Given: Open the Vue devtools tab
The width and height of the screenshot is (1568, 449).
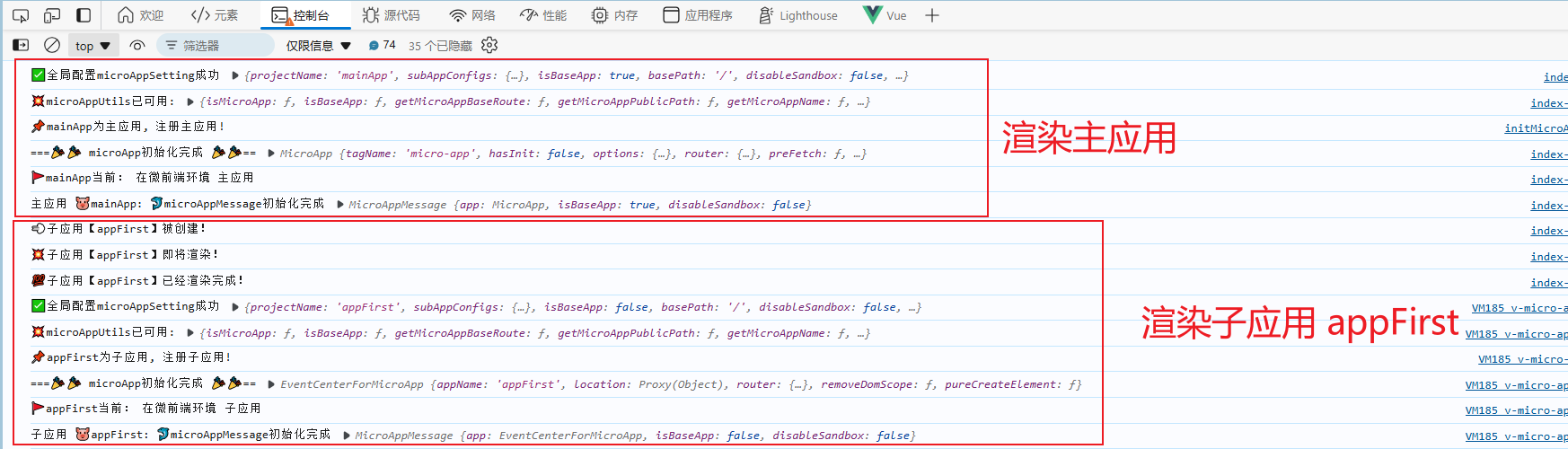Looking at the screenshot, I should point(885,15).
